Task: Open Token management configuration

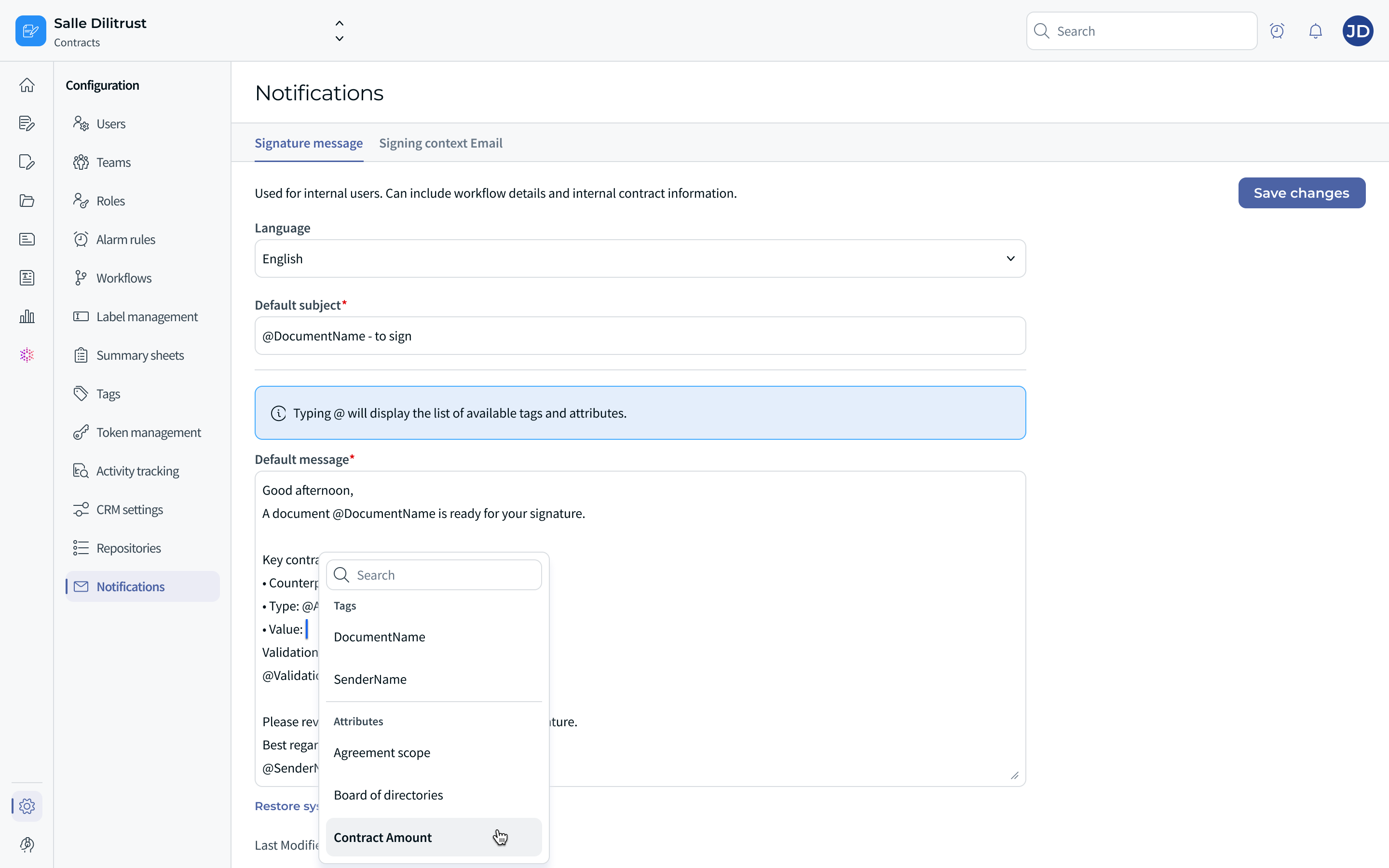Action: click(x=142, y=432)
